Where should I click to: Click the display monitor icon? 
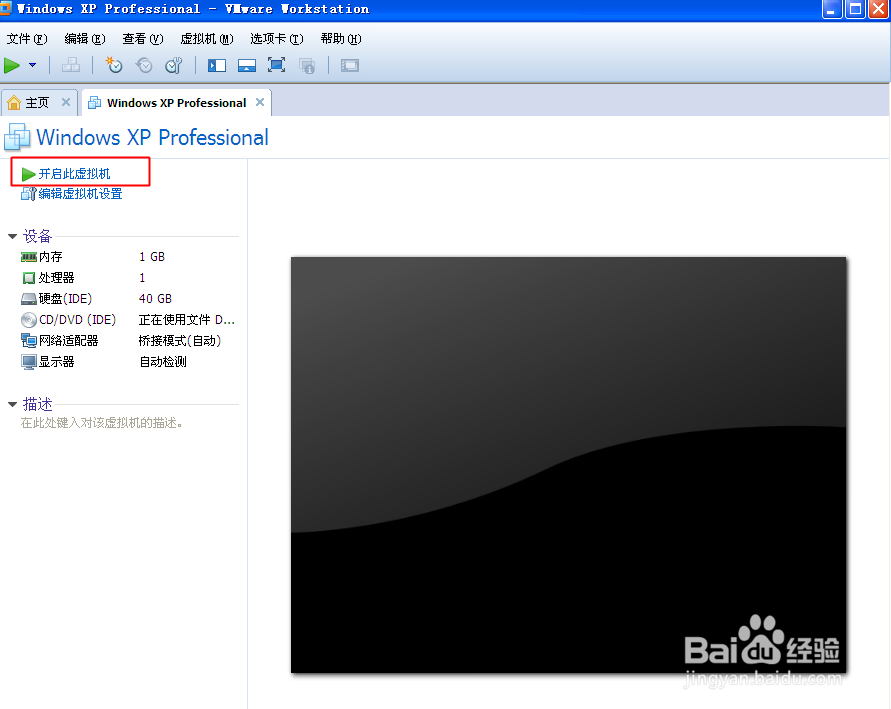pos(28,362)
